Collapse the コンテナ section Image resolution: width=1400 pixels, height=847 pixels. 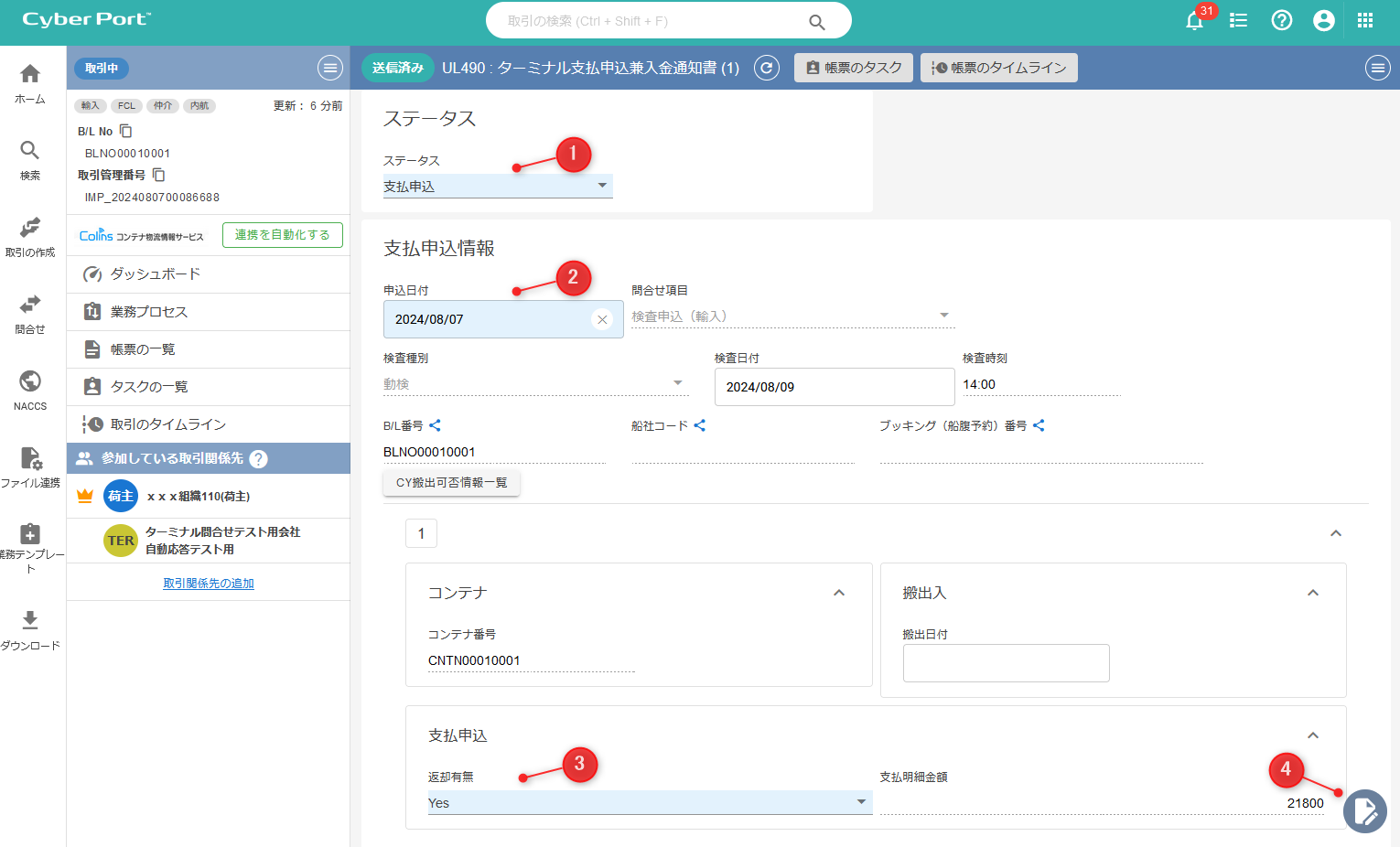click(839, 593)
